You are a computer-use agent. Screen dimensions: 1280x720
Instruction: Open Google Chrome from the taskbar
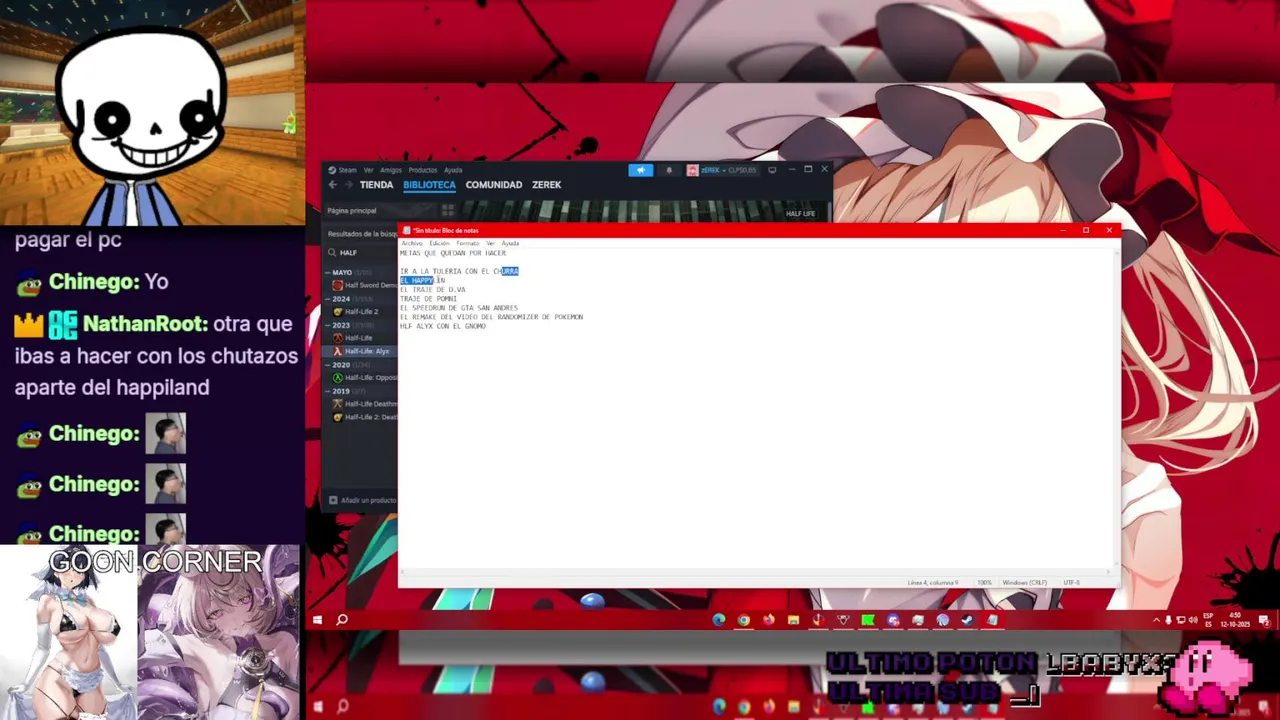[x=744, y=620]
